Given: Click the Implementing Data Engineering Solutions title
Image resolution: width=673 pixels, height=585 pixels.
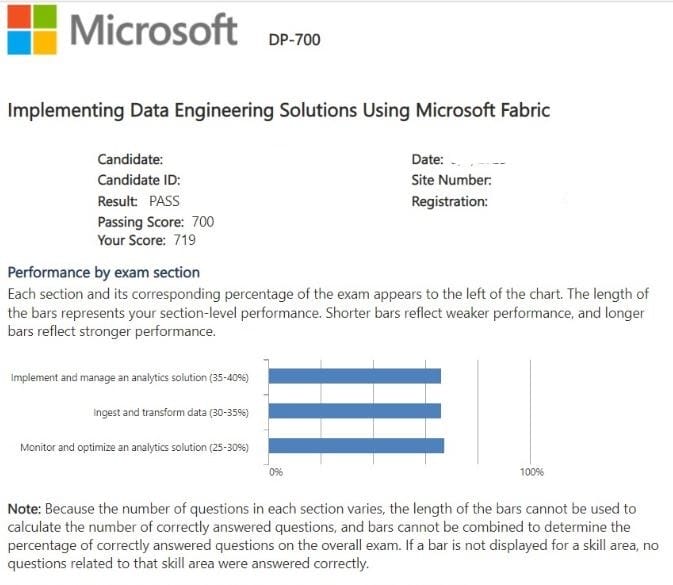Looking at the screenshot, I should pyautogui.click(x=279, y=110).
